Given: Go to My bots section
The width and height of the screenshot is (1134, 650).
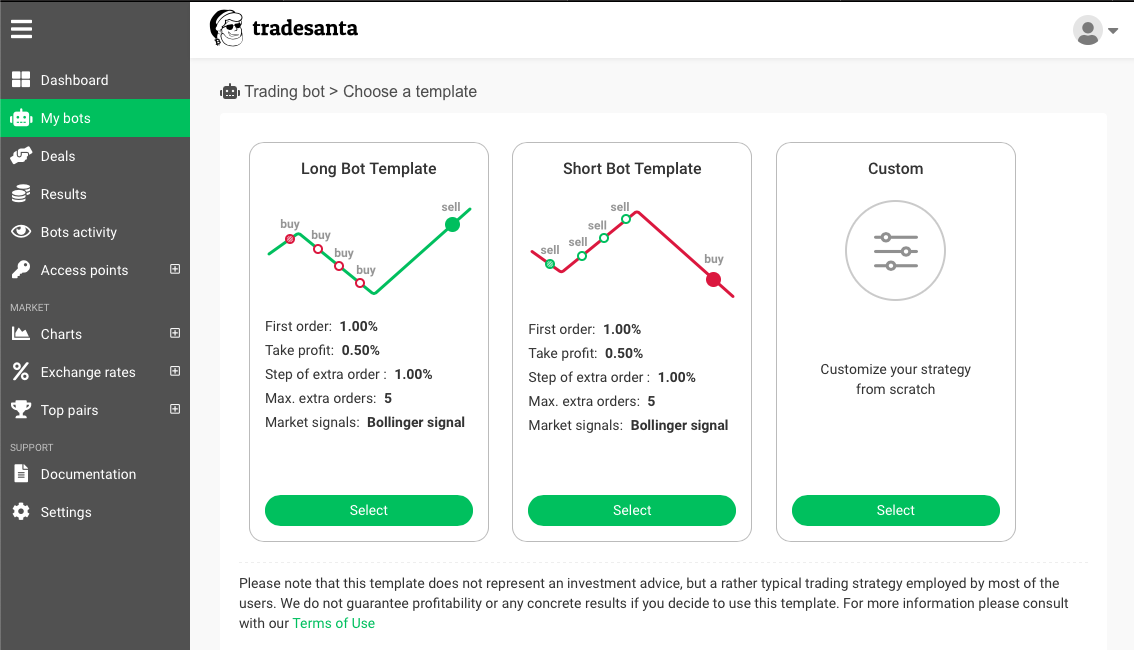Looking at the screenshot, I should click(95, 118).
